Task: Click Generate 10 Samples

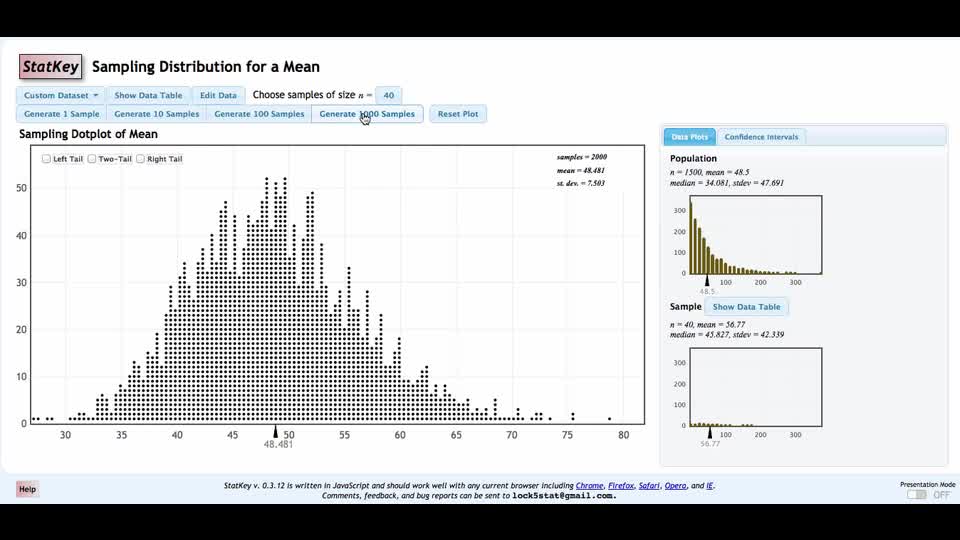Action: click(157, 114)
